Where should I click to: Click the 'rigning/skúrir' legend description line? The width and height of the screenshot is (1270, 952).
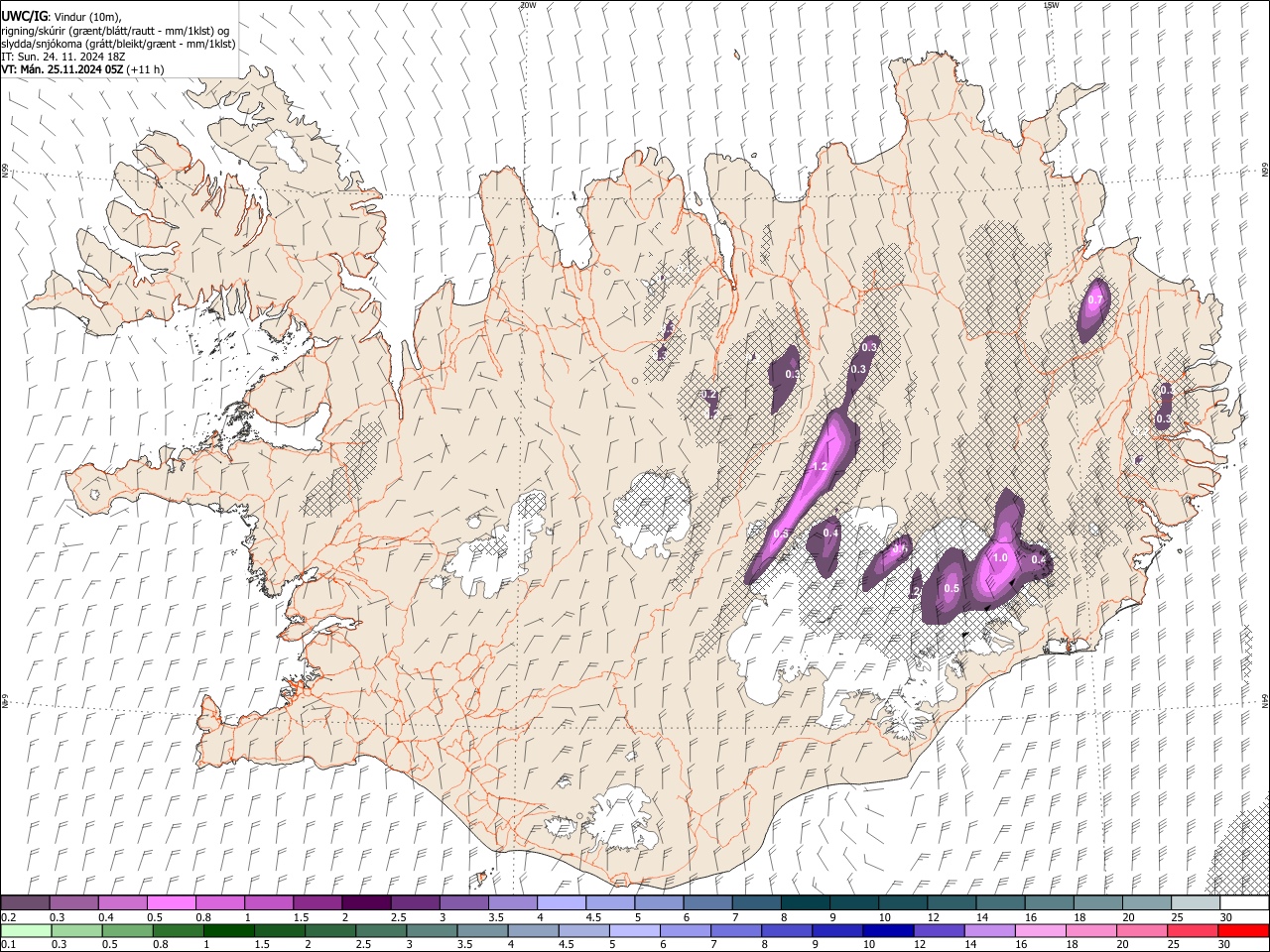click(x=115, y=31)
